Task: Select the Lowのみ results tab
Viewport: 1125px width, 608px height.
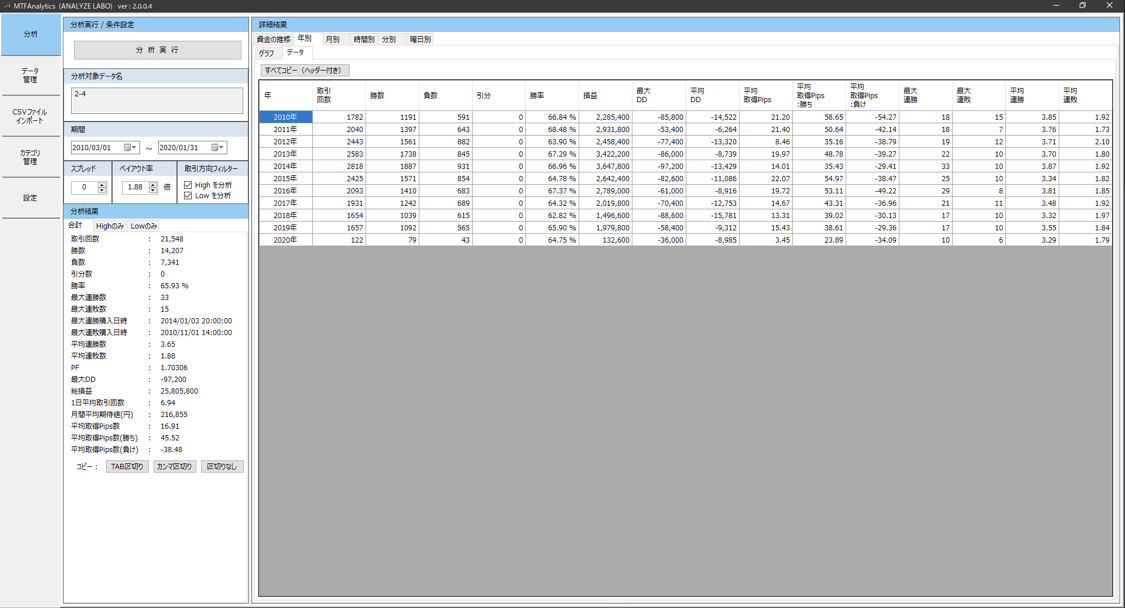Action: [143, 226]
